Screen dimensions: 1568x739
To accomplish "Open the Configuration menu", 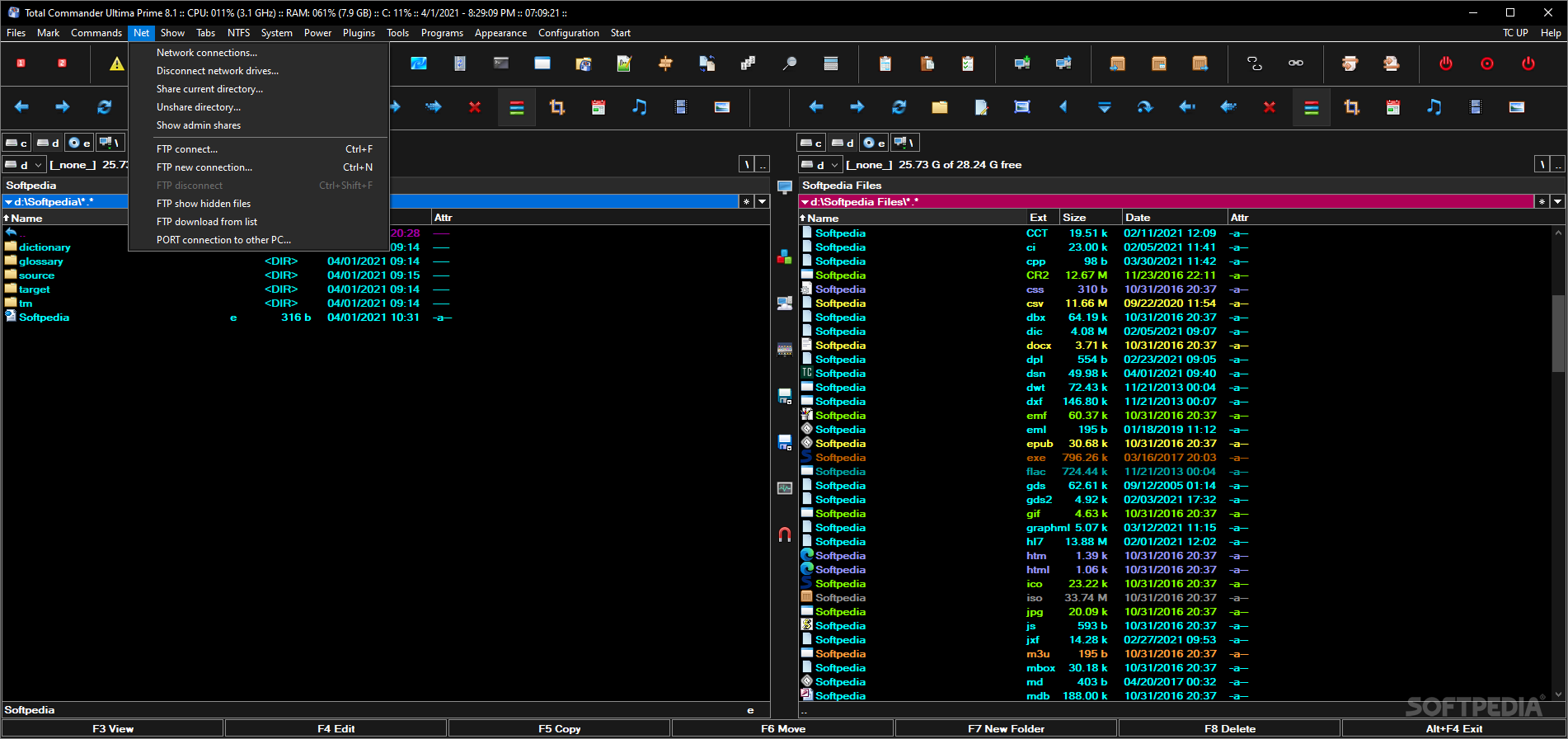I will (569, 33).
